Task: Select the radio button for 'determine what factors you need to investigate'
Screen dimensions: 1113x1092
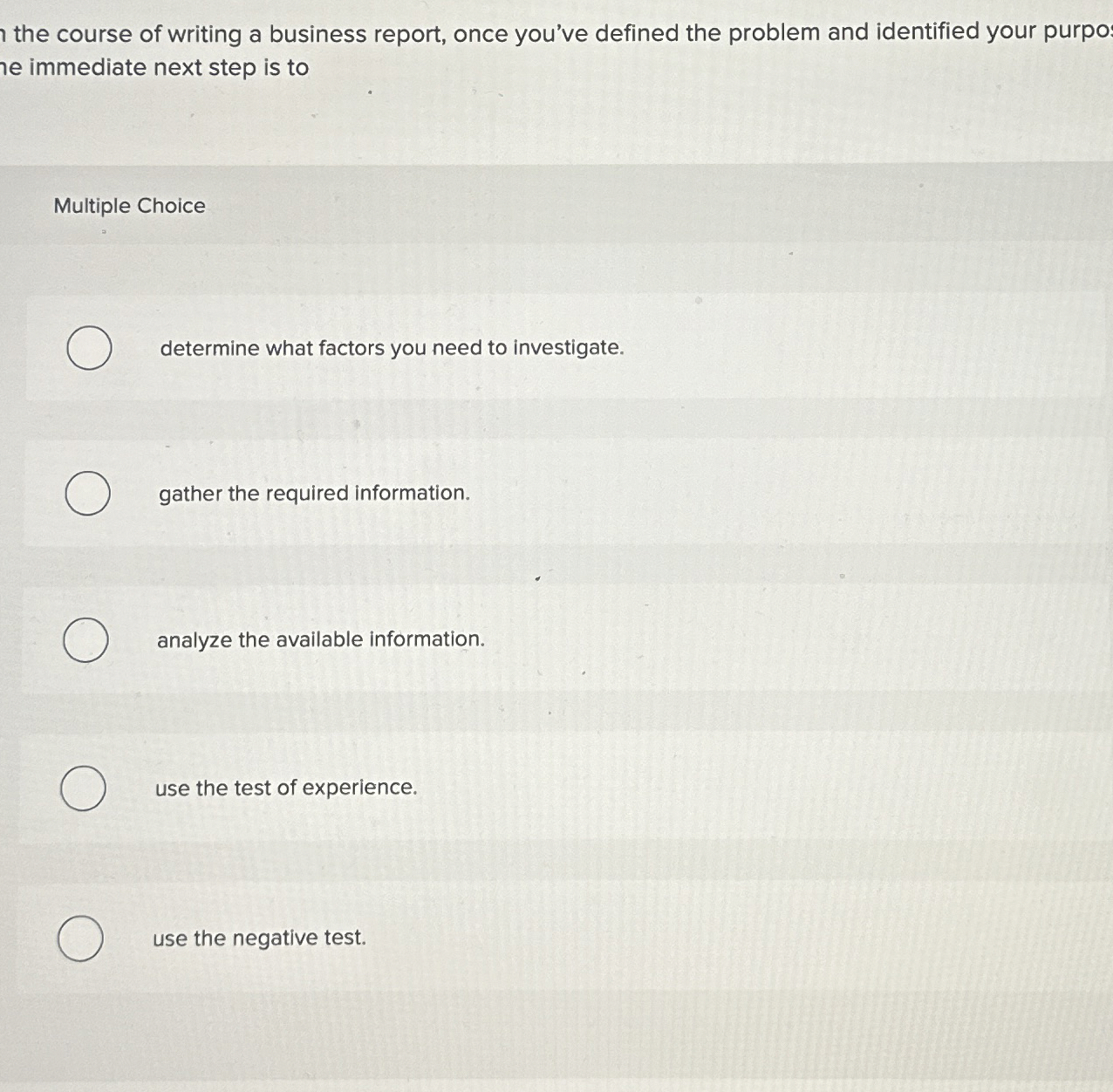Action: click(87, 348)
